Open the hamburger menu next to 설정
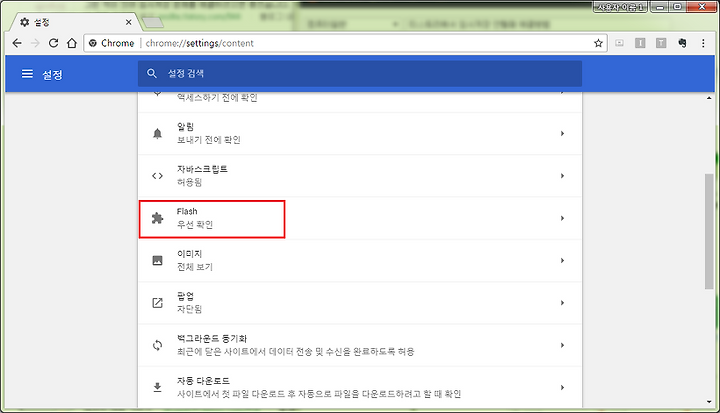 (28, 74)
